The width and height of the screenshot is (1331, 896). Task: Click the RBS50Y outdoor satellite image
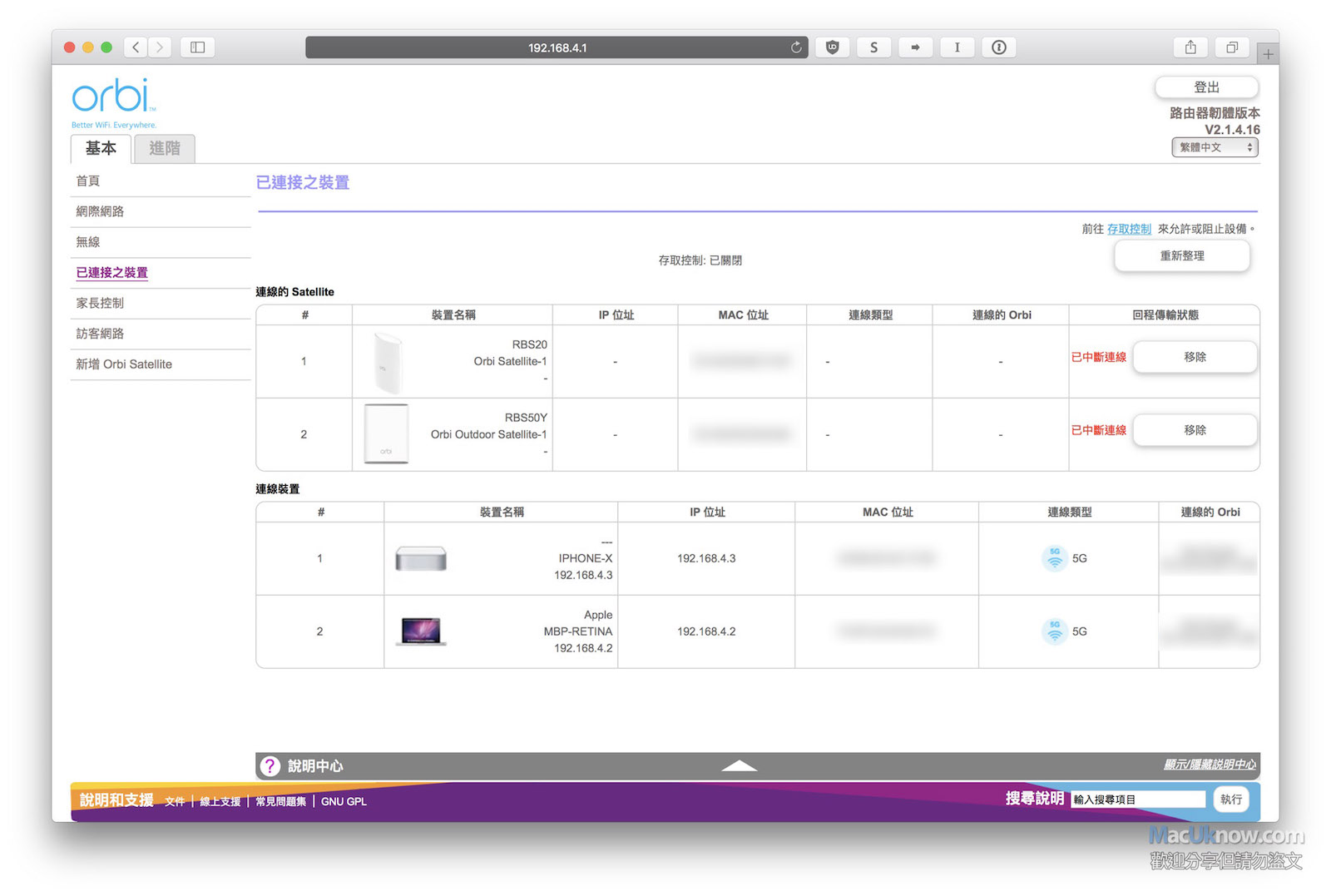(386, 433)
